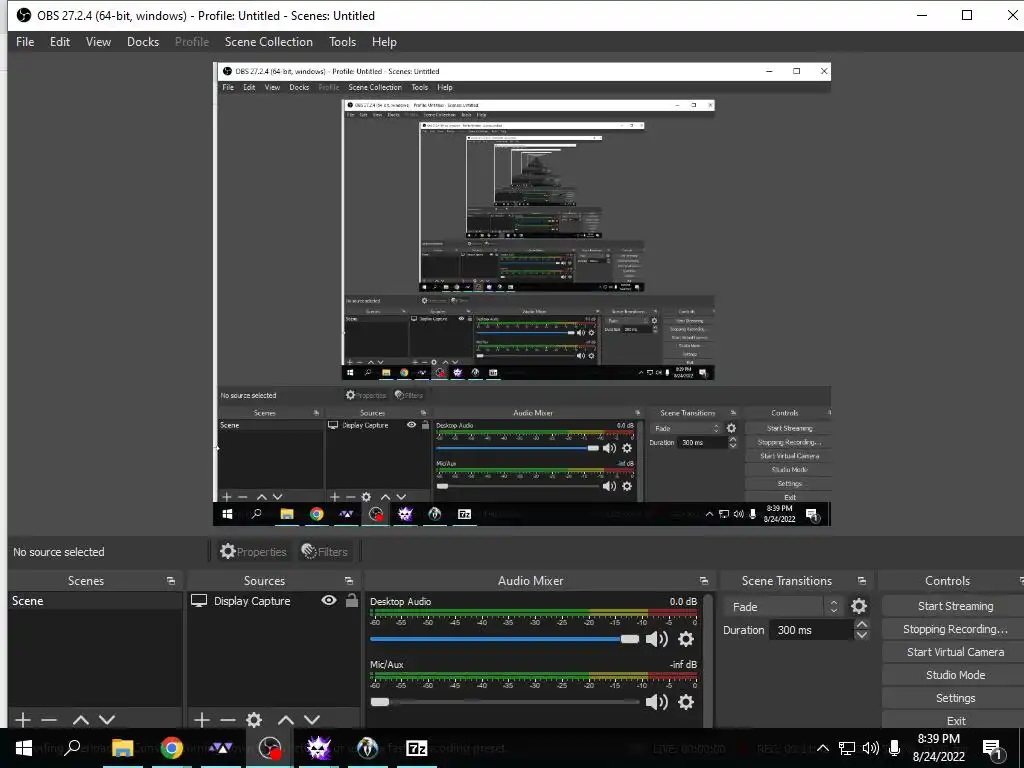The height and width of the screenshot is (768, 1024).
Task: Open 7-Zip from the taskbar
Action: pyautogui.click(x=417, y=748)
